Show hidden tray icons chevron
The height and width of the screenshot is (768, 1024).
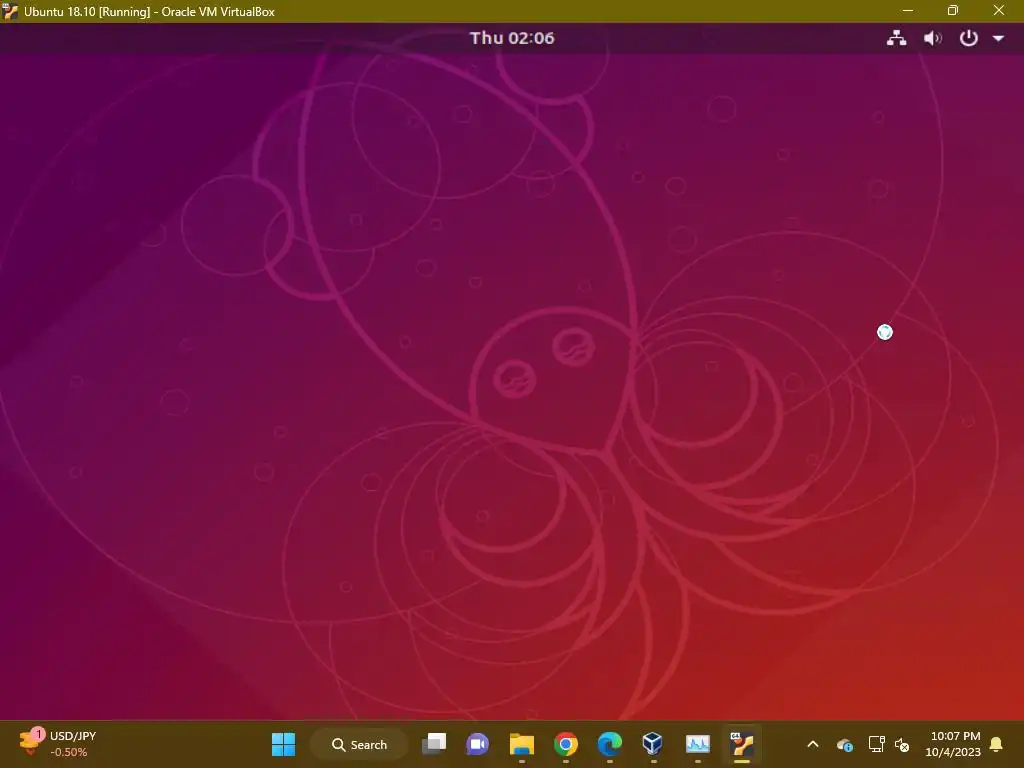[x=813, y=744]
